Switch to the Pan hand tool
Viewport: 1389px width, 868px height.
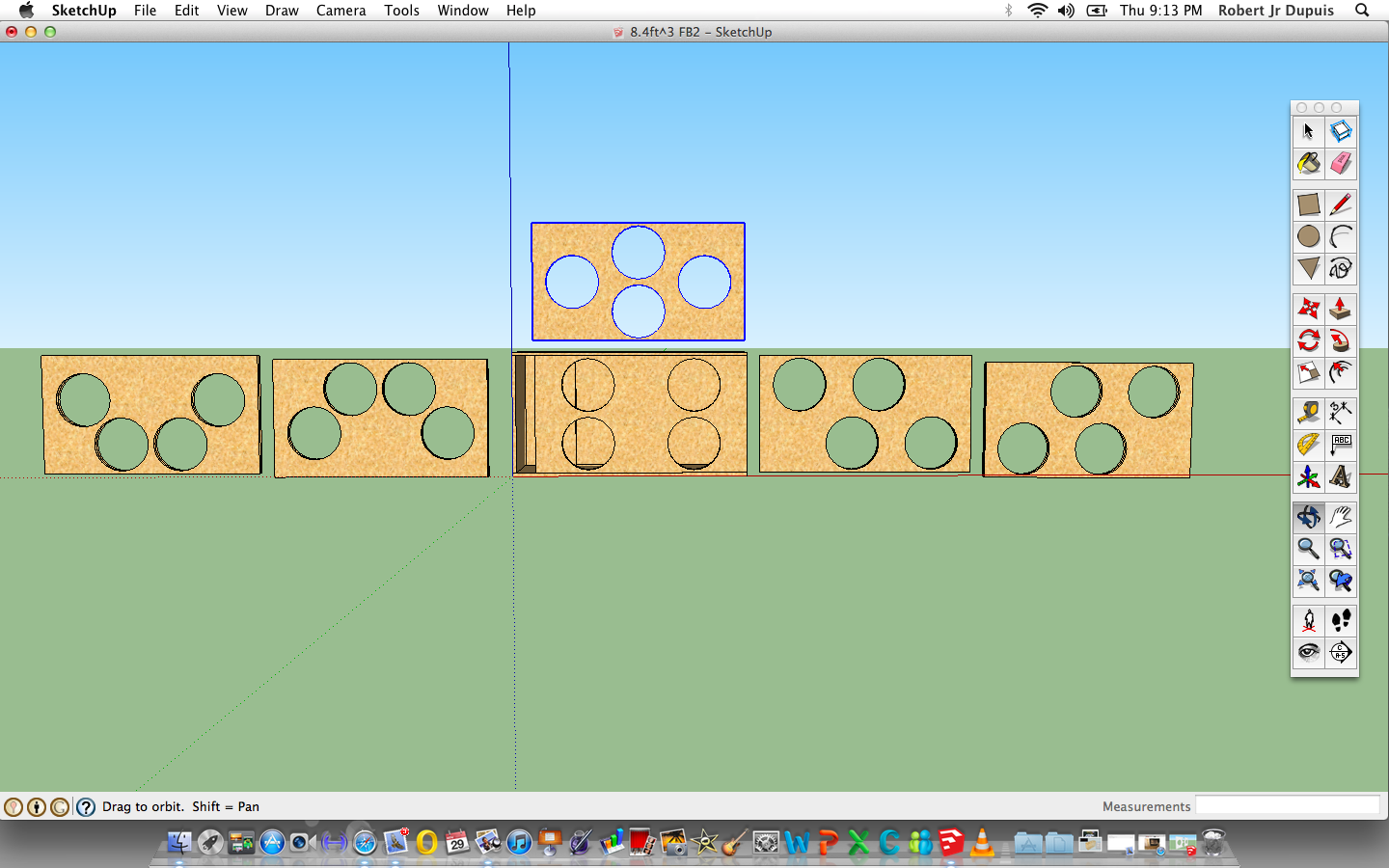[x=1341, y=517]
